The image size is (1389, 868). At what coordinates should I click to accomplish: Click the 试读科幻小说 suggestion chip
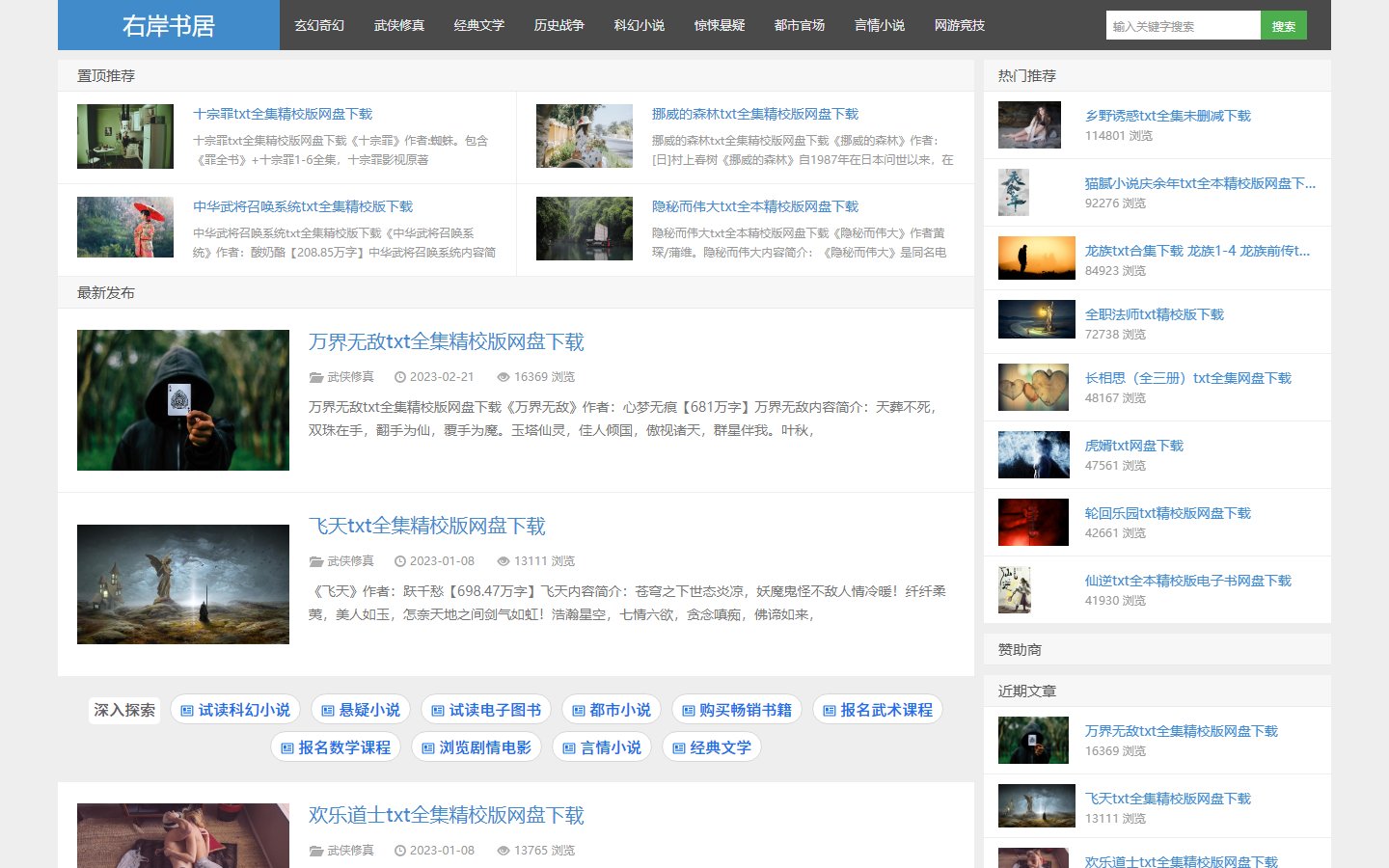[235, 710]
